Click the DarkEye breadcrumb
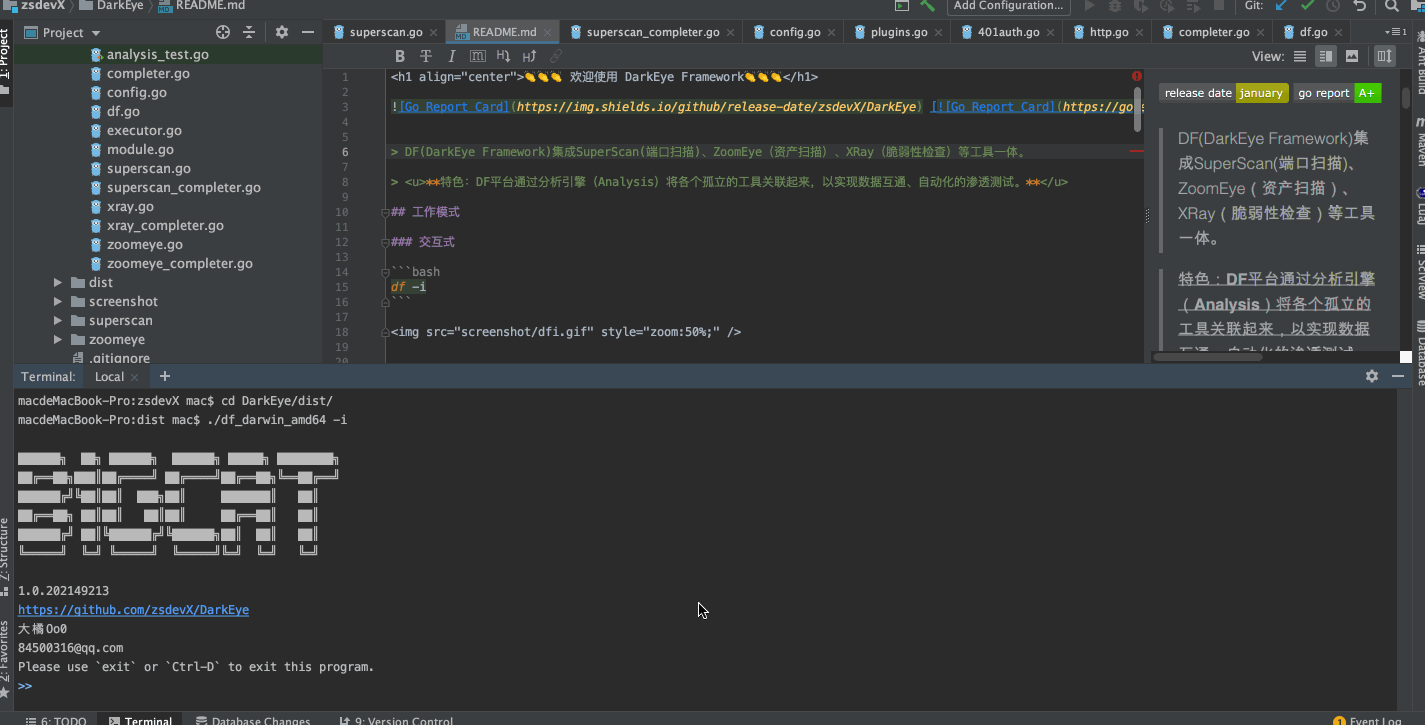This screenshot has height=725, width=1425. tap(111, 5)
